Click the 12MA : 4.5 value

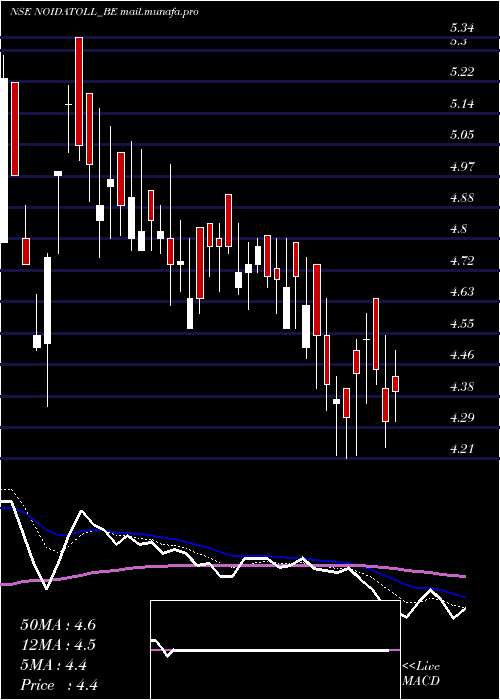coord(58,645)
